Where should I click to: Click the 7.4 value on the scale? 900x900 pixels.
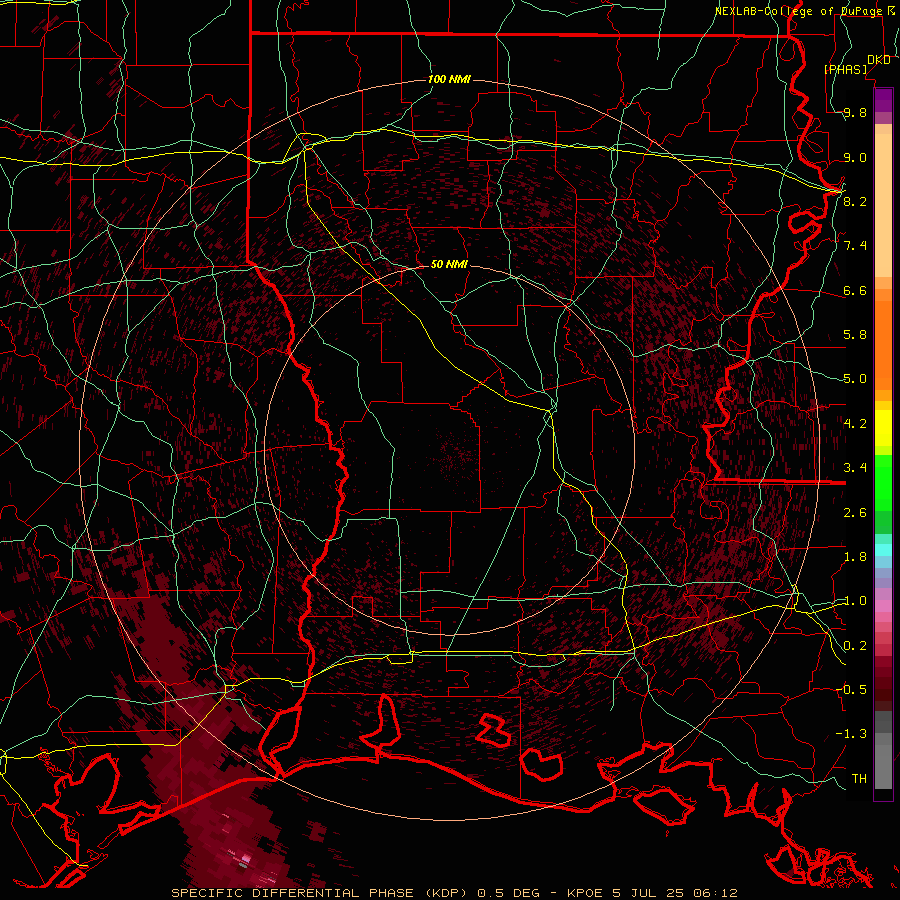[x=855, y=246]
